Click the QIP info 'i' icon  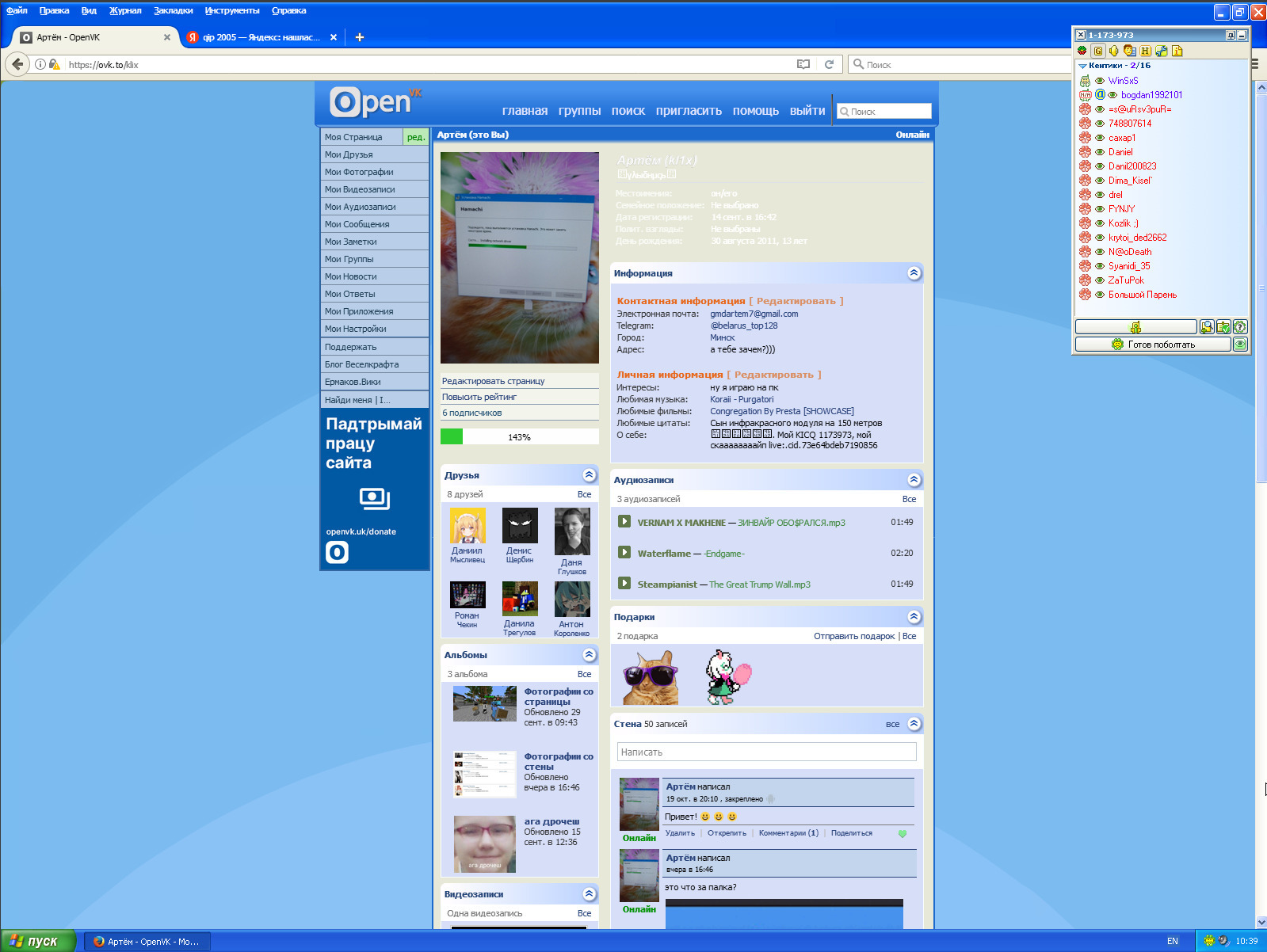pos(1177,51)
